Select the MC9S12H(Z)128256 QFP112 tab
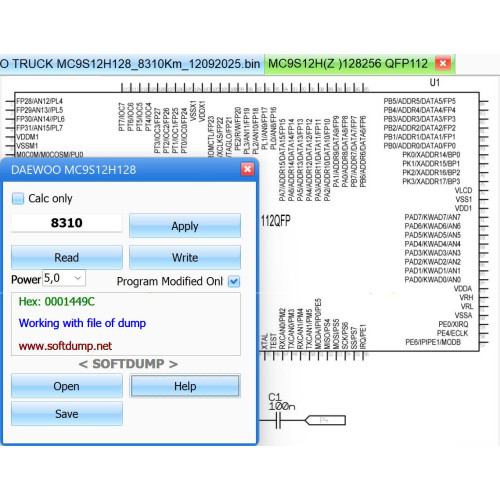Image resolution: width=500 pixels, height=500 pixels. (x=348, y=64)
